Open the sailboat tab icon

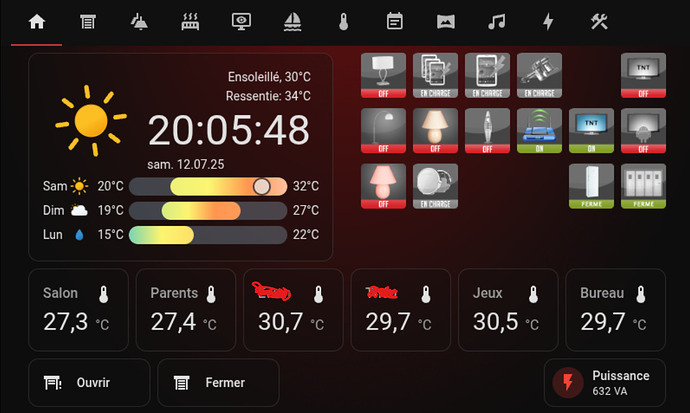point(293,22)
